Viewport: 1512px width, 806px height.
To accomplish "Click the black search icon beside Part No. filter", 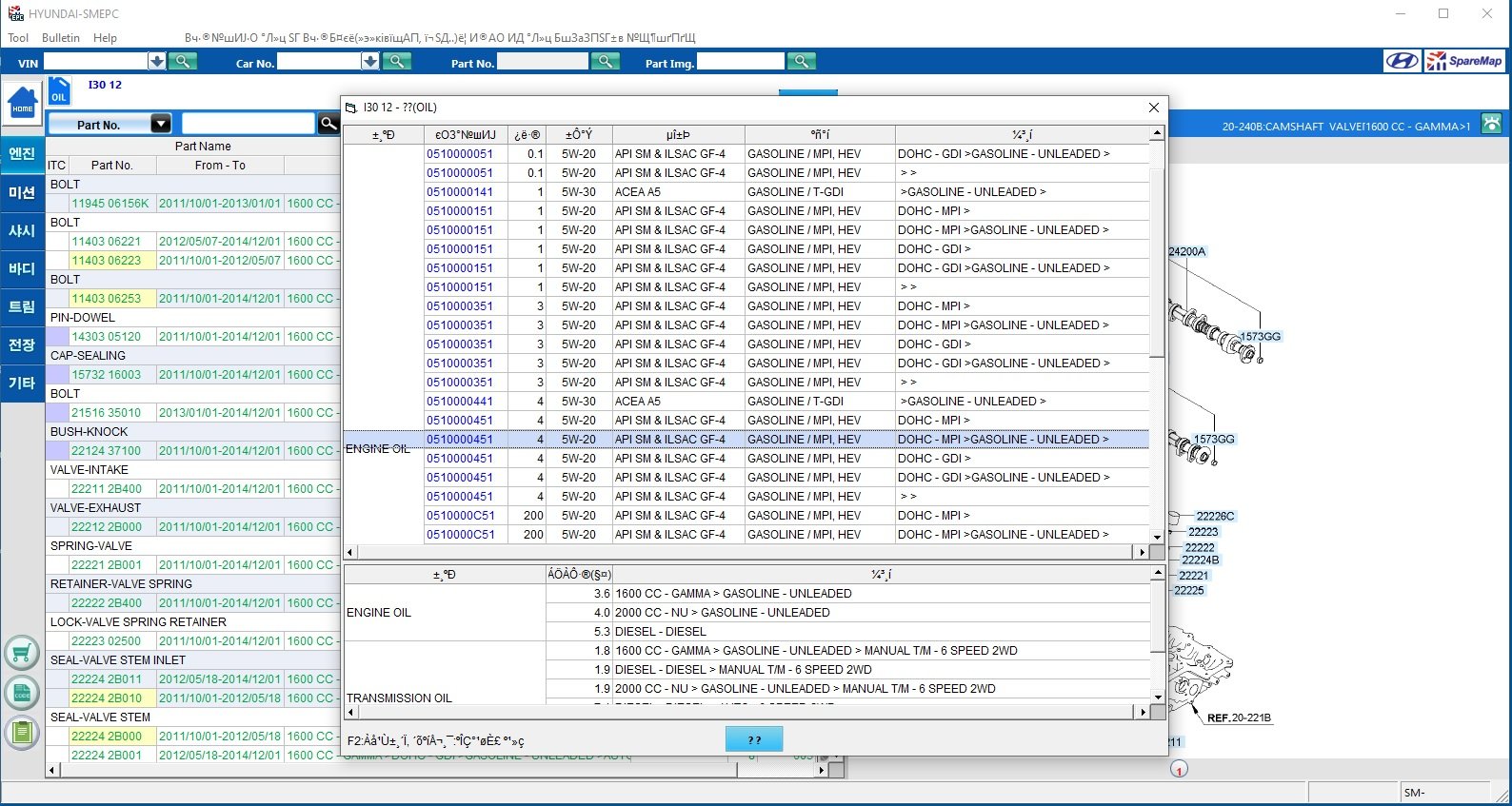I will (328, 123).
